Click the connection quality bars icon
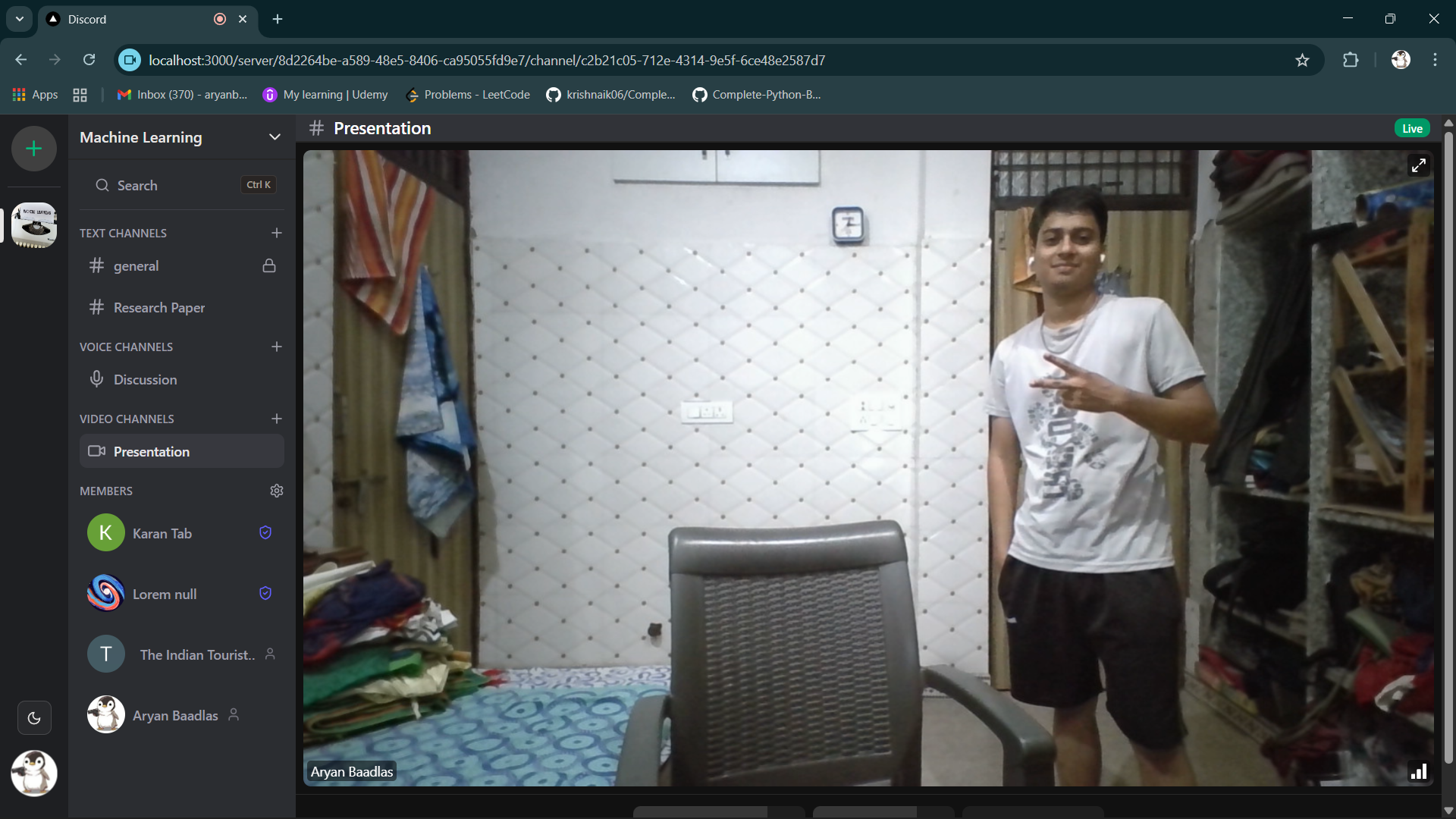 [x=1418, y=772]
